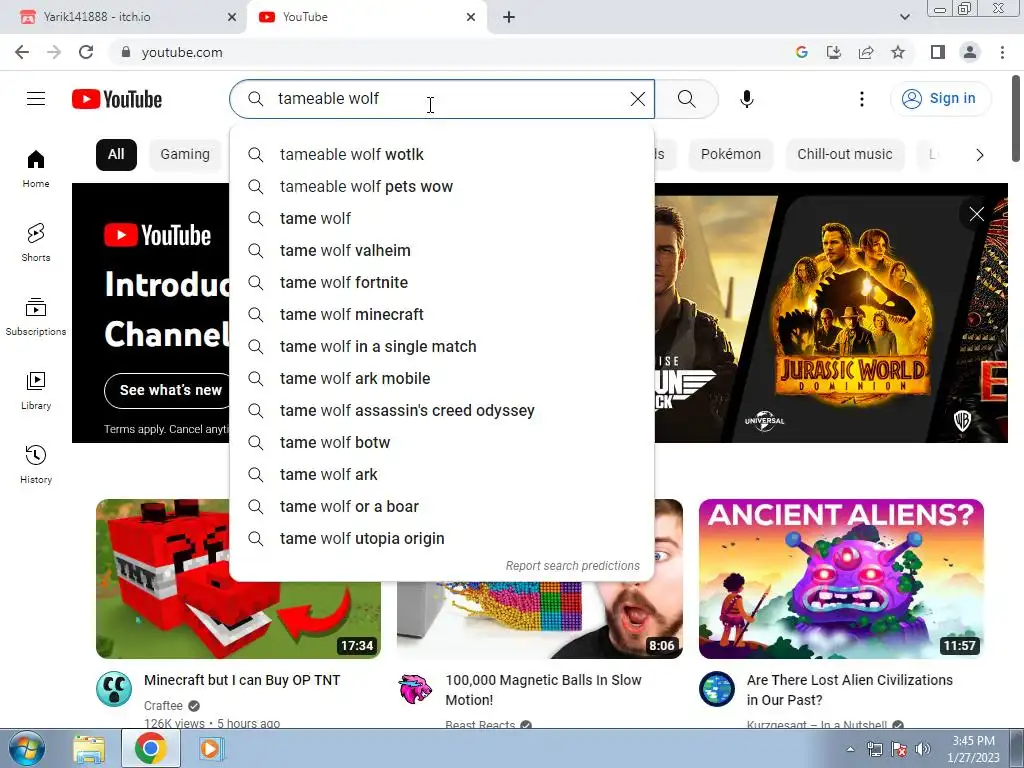Choose the plain 'tame wolf' suggestion

(x=442, y=219)
